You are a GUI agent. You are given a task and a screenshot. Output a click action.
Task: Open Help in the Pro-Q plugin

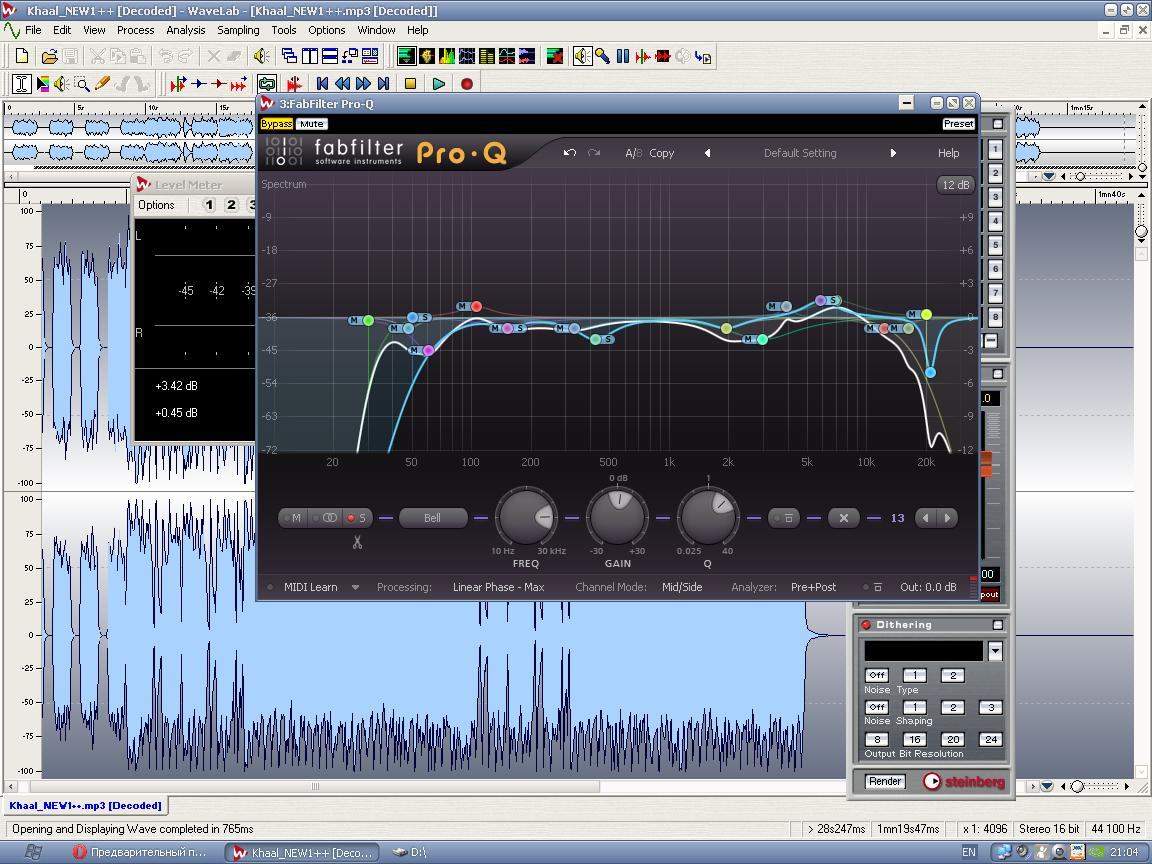pyautogui.click(x=948, y=153)
